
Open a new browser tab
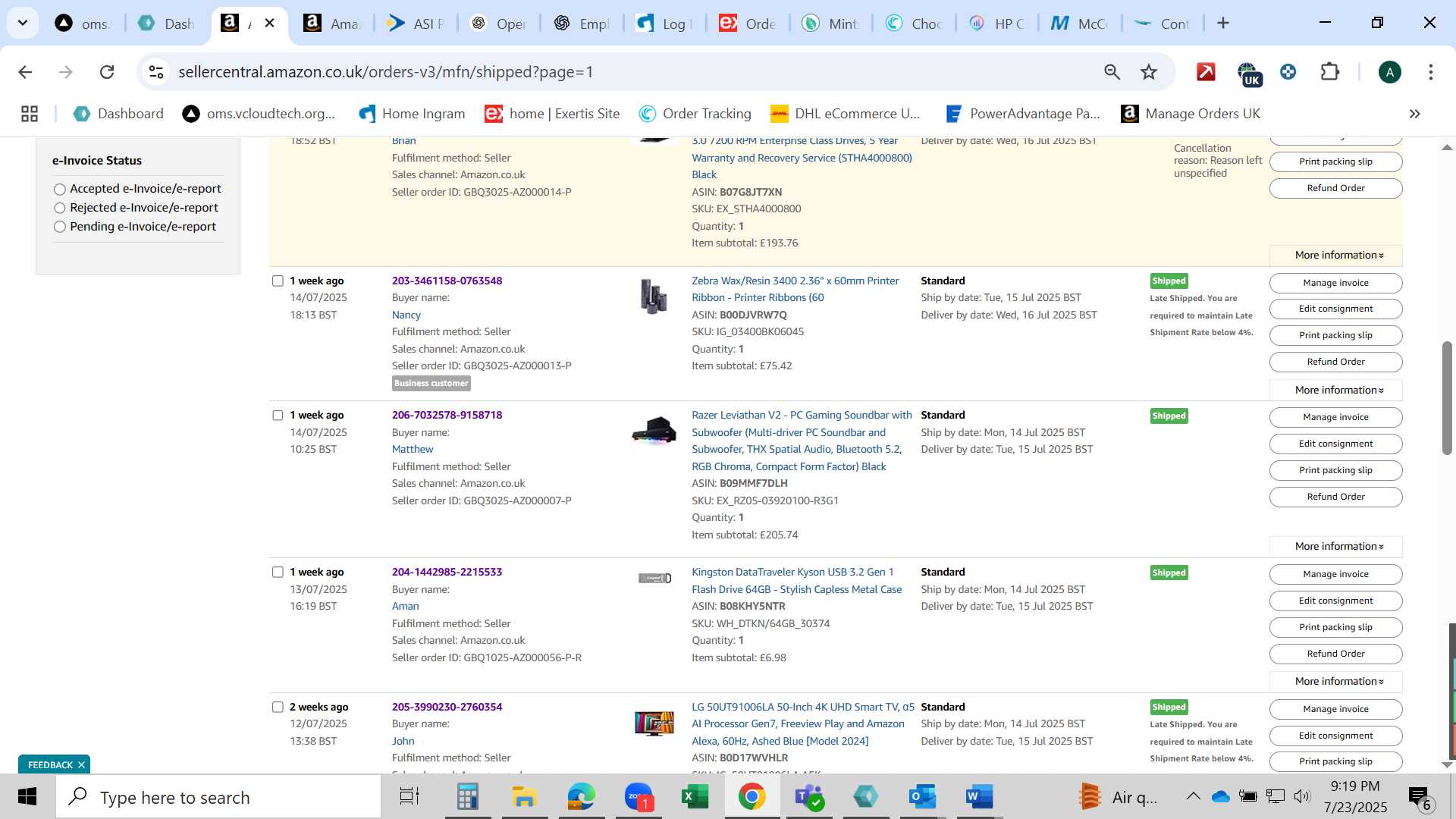[1222, 23]
